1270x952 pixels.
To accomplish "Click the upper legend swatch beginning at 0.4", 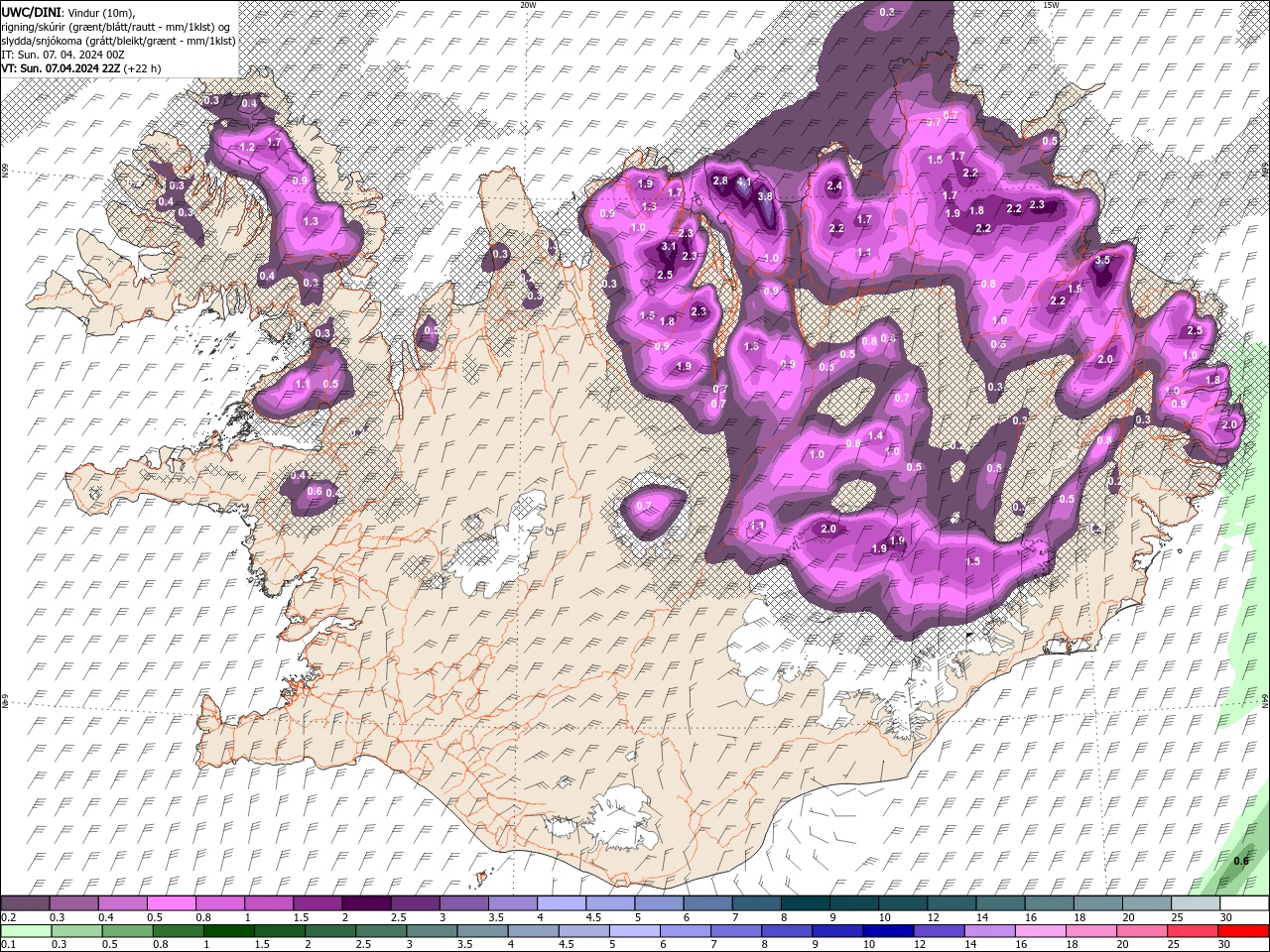I will [122, 903].
